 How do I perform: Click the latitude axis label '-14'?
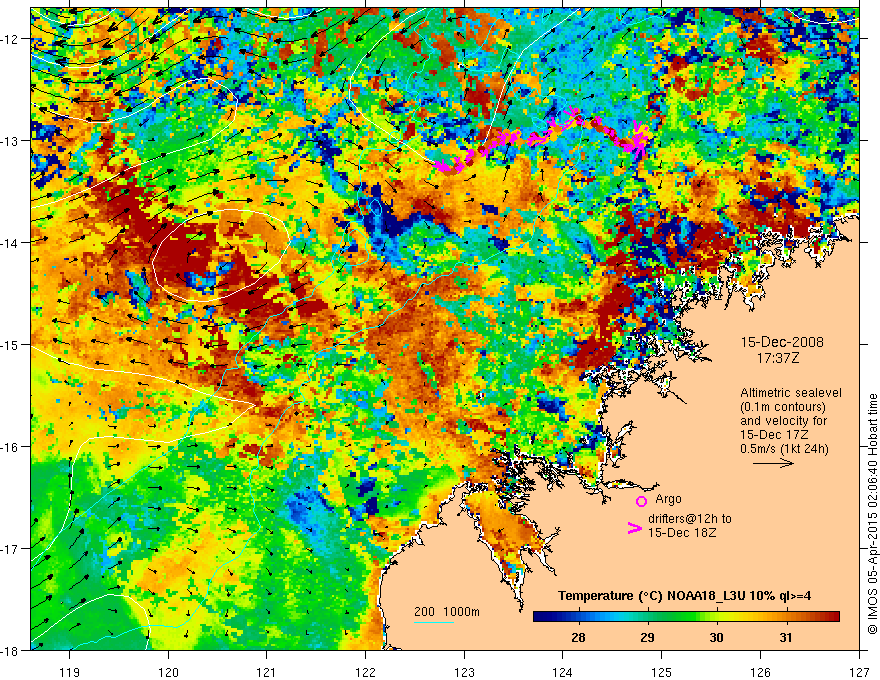(11, 242)
